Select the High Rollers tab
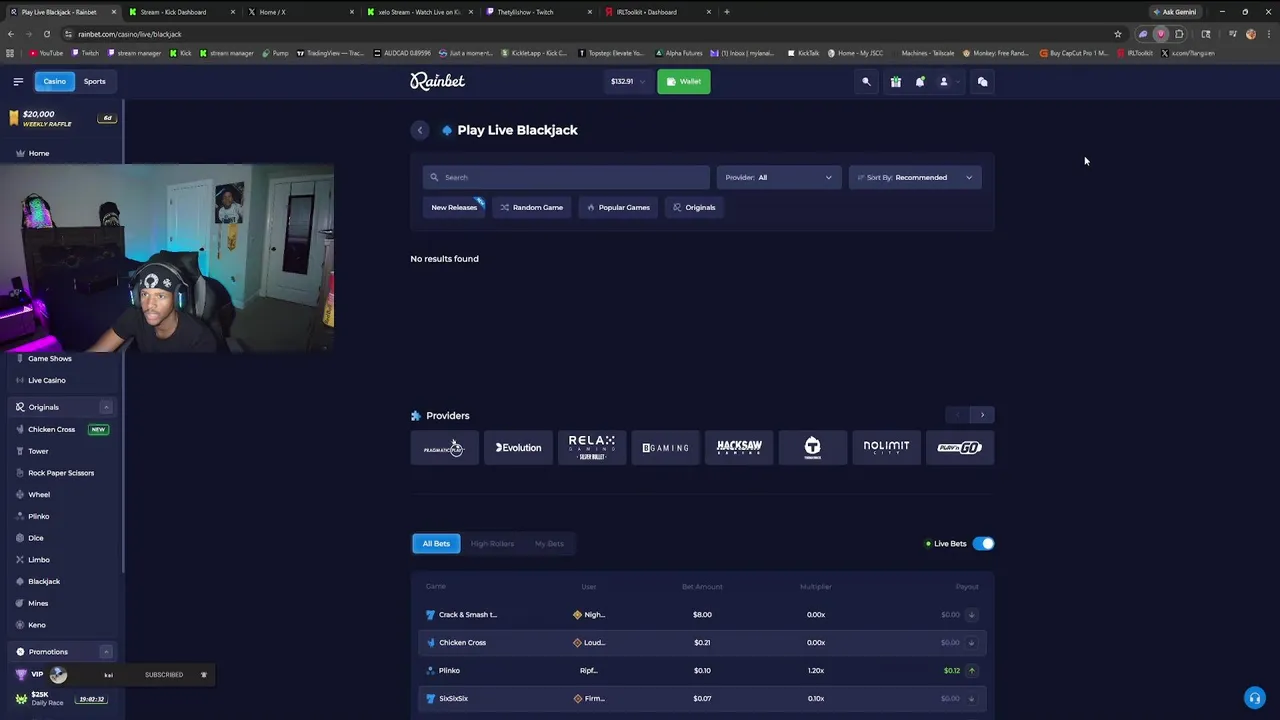1280x720 pixels. coord(492,544)
